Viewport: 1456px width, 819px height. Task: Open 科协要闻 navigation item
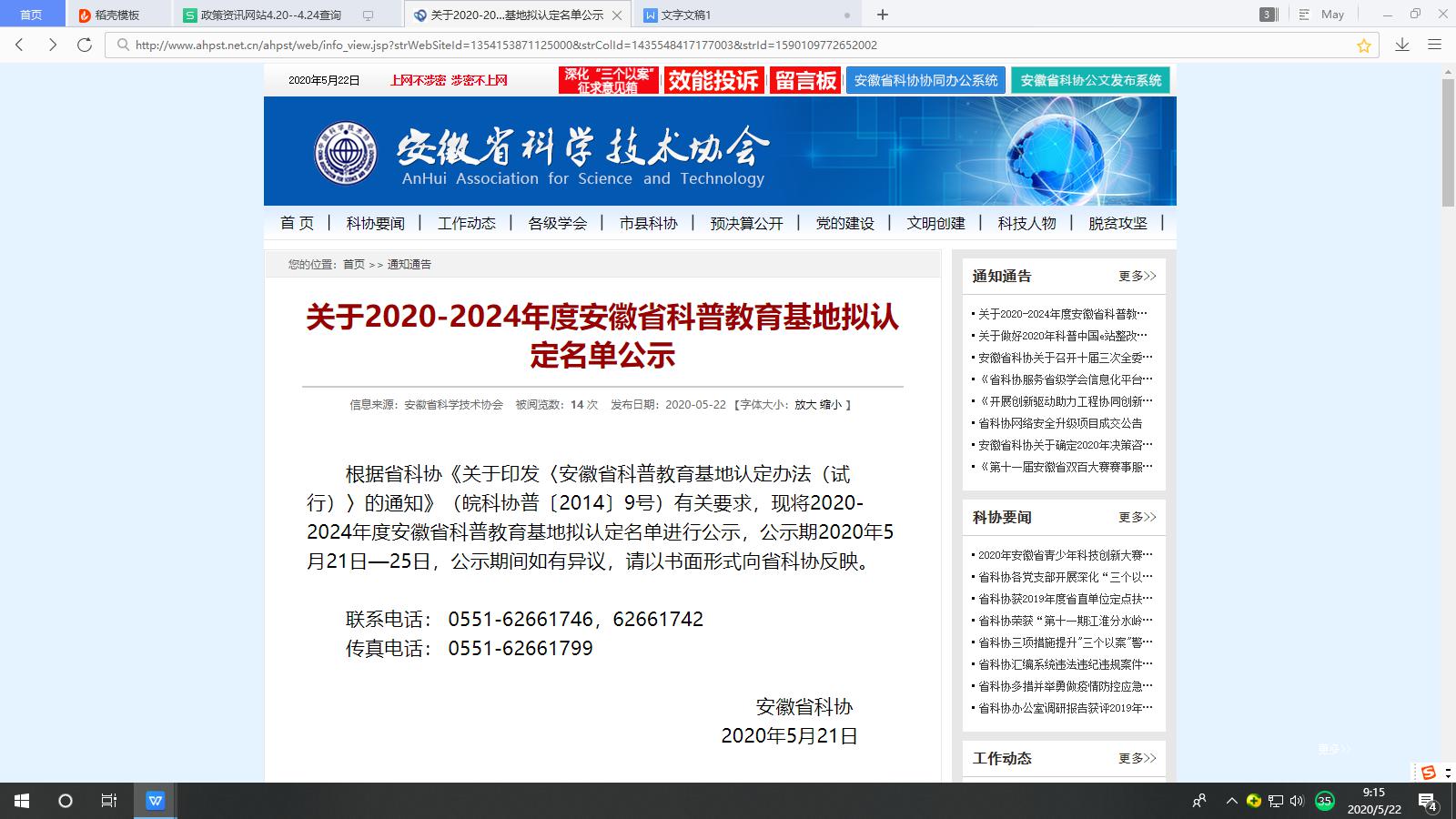375,223
